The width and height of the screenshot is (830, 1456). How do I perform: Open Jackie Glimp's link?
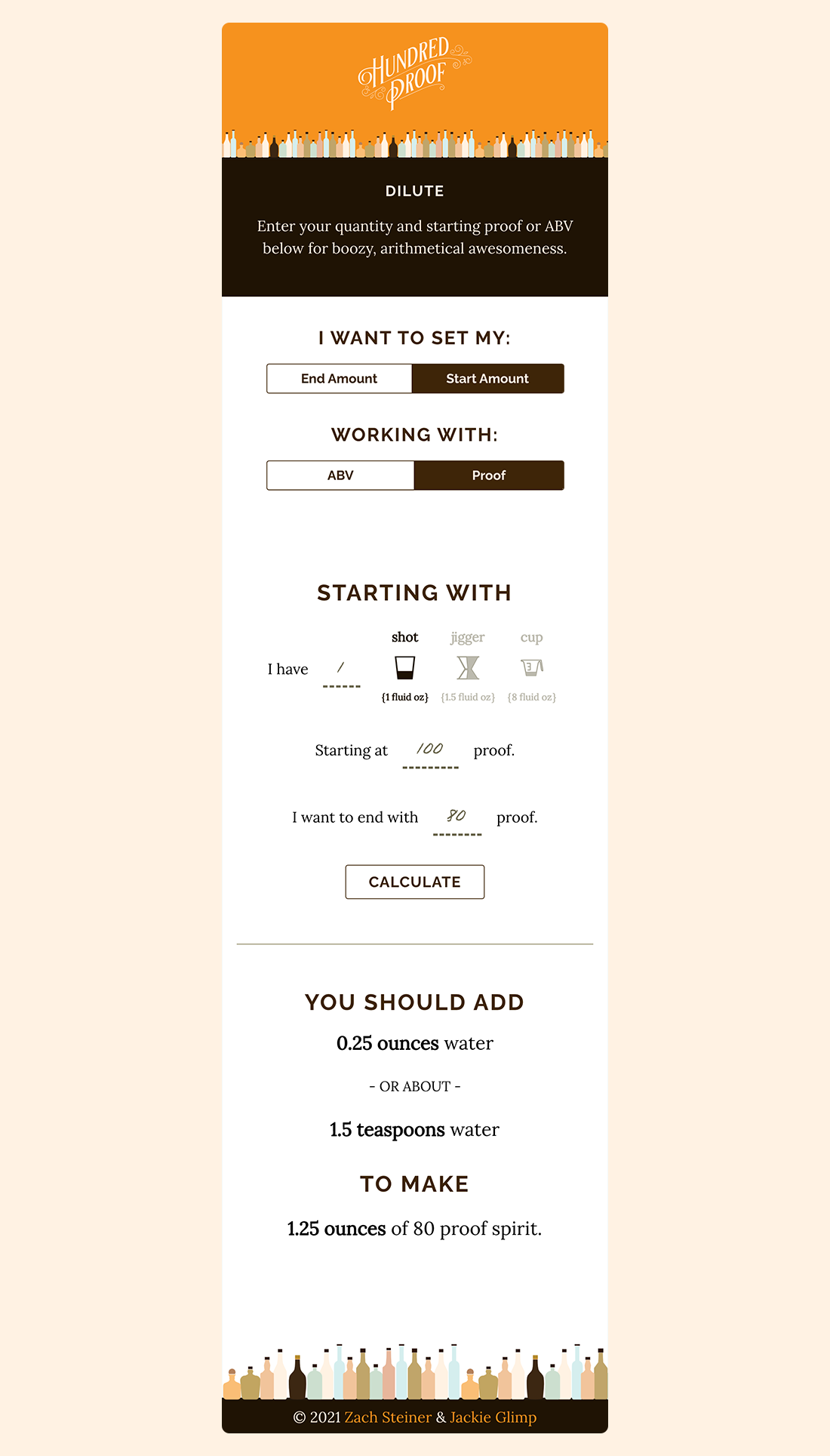(493, 1418)
